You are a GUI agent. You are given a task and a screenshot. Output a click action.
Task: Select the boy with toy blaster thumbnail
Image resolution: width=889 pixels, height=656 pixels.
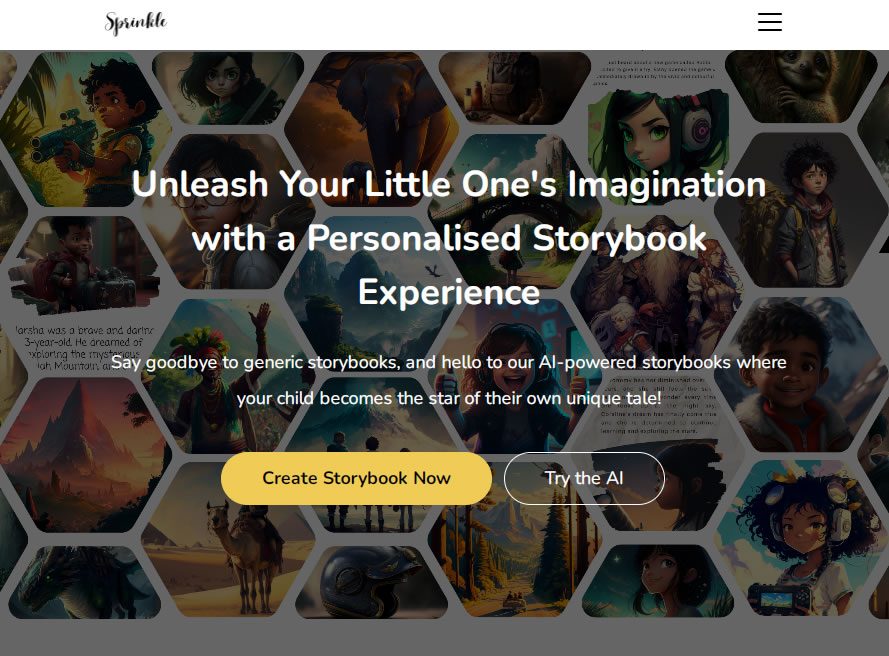(x=85, y=129)
